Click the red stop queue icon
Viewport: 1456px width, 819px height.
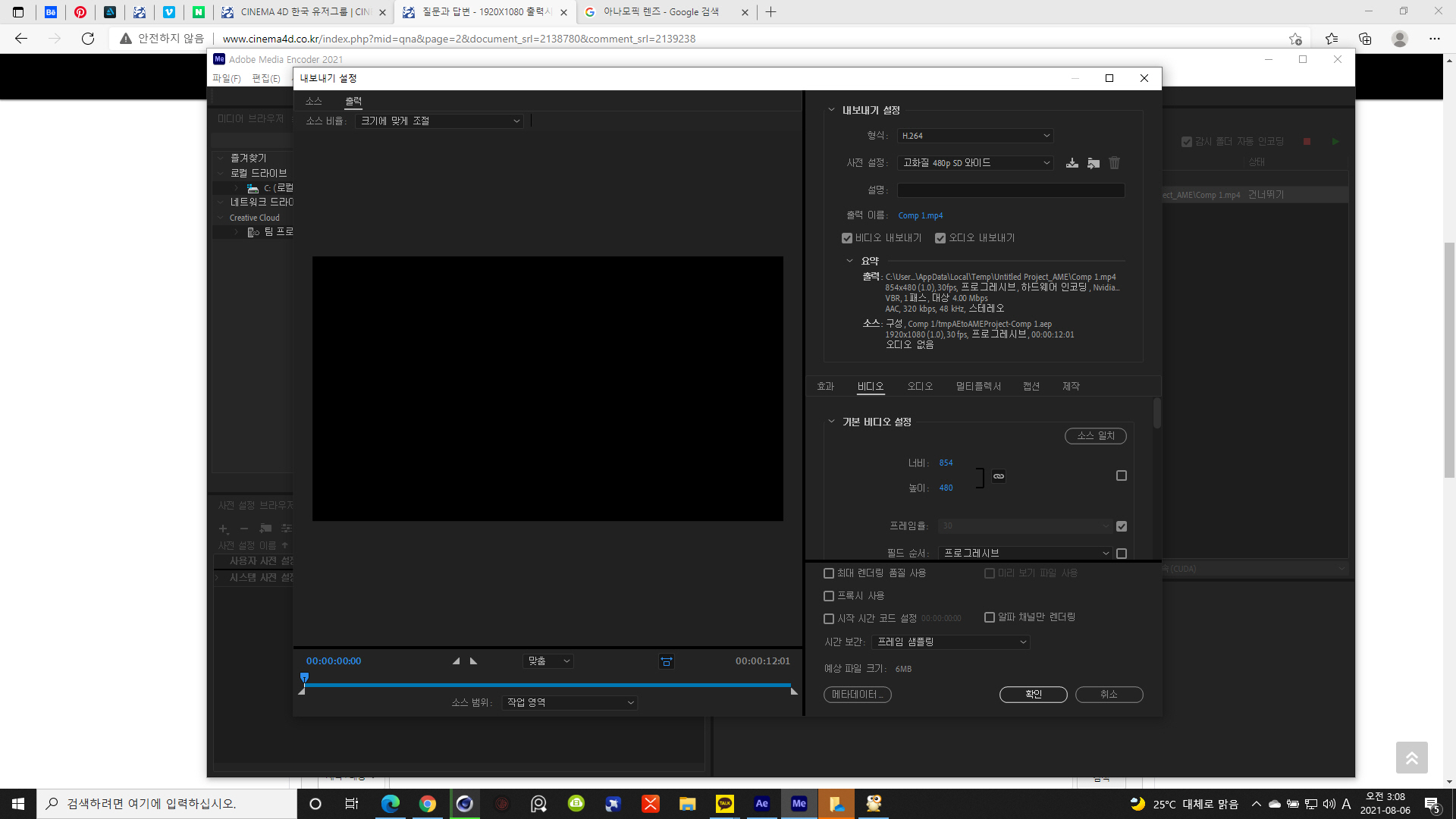click(x=1307, y=142)
